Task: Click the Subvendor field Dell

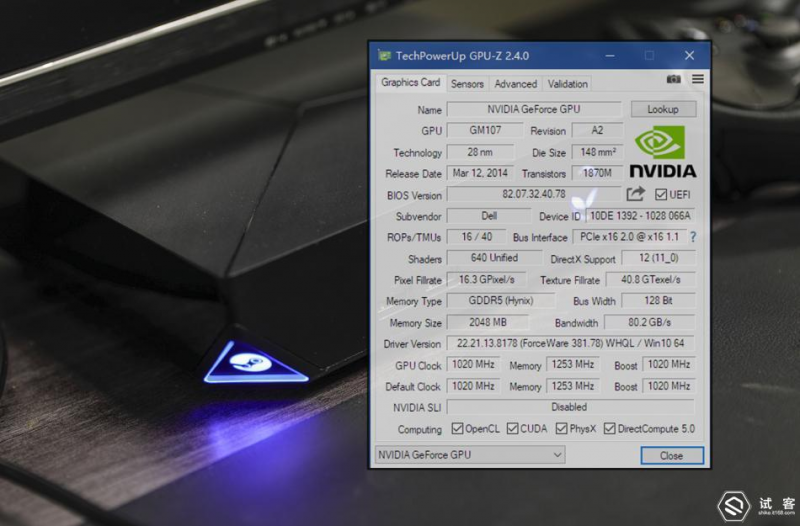Action: [489, 216]
